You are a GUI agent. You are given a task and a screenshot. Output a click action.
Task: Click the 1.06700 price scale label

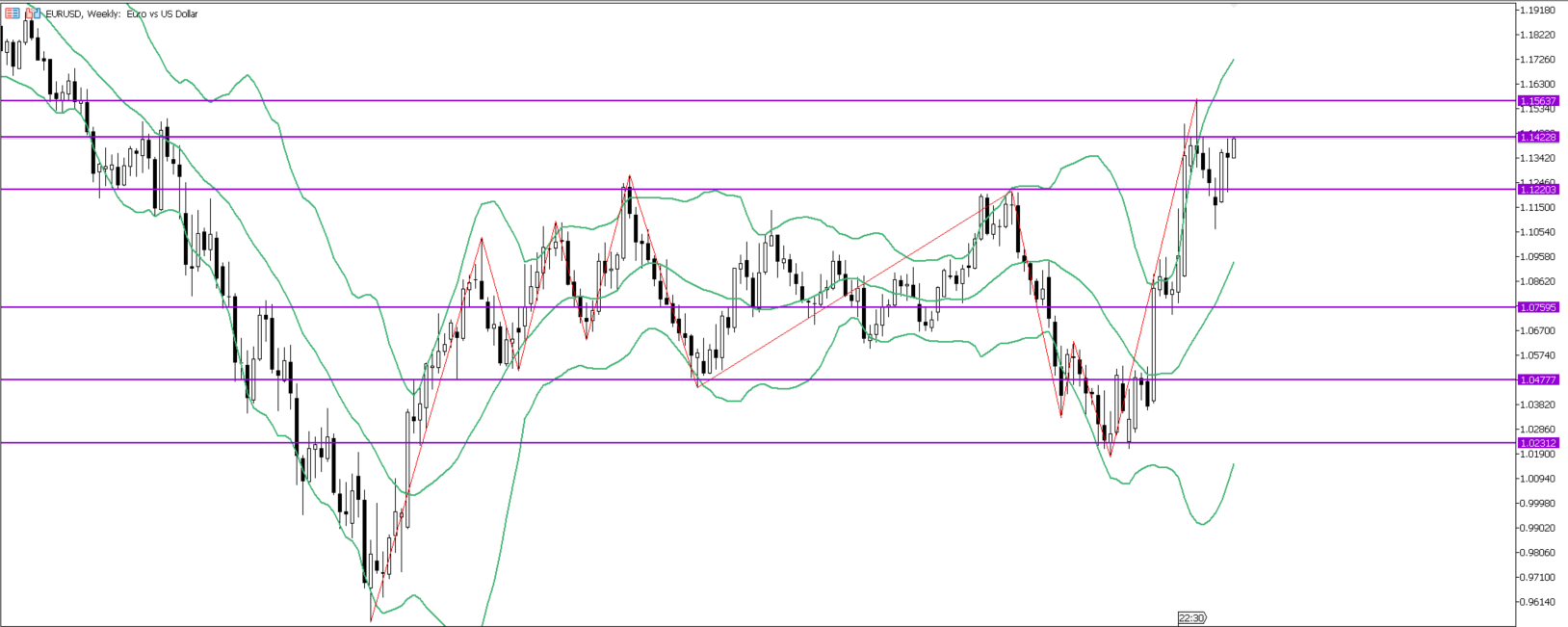(1537, 330)
